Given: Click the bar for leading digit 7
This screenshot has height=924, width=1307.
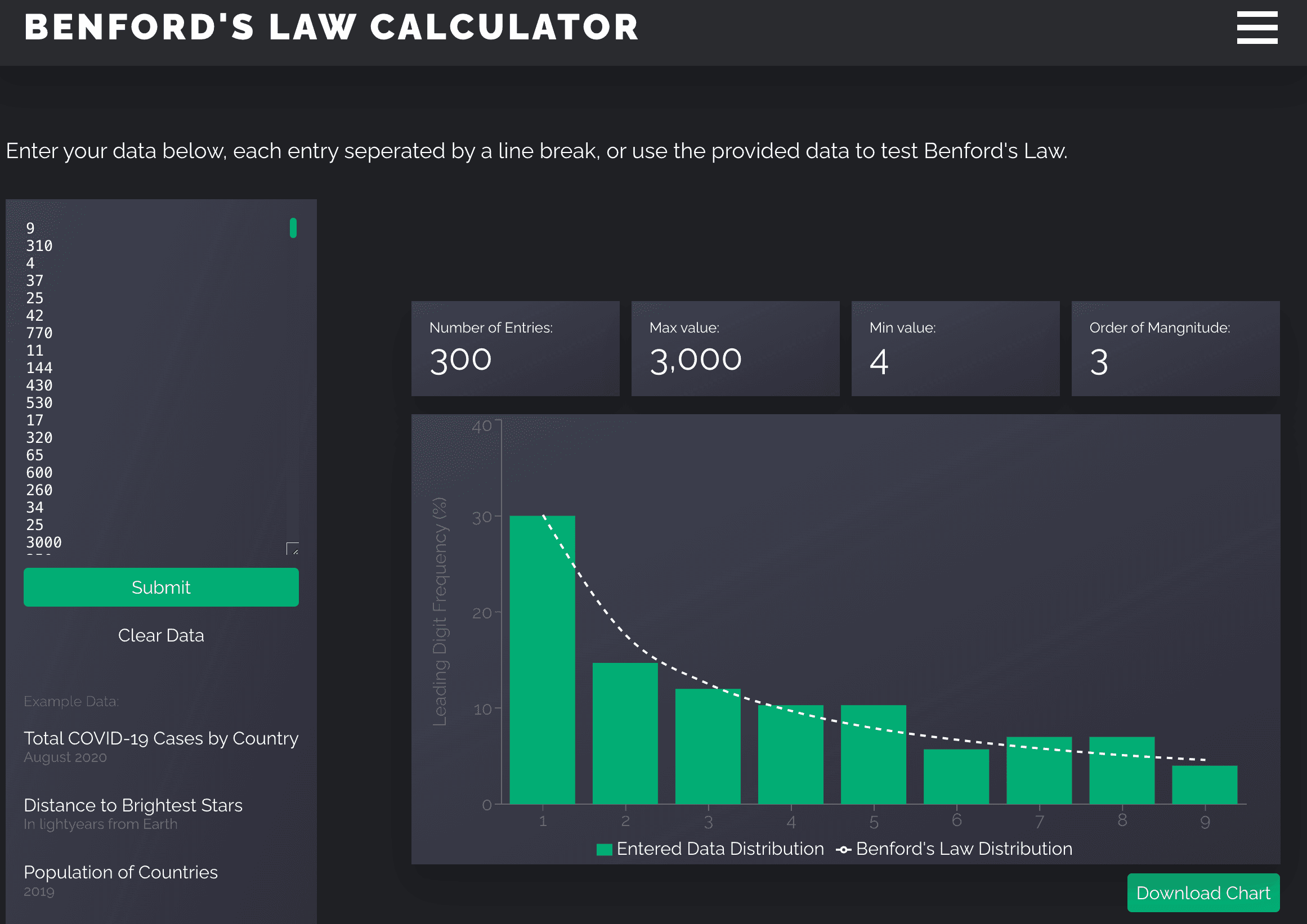Looking at the screenshot, I should tap(1040, 770).
